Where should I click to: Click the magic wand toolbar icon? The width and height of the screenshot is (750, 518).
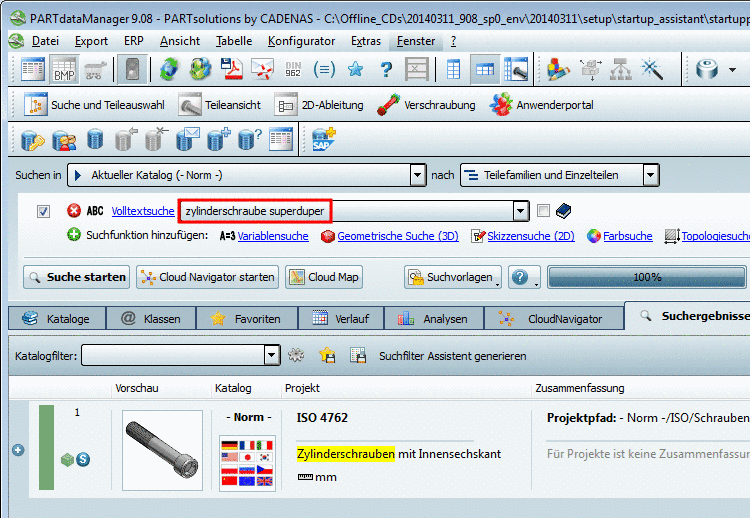[651, 69]
